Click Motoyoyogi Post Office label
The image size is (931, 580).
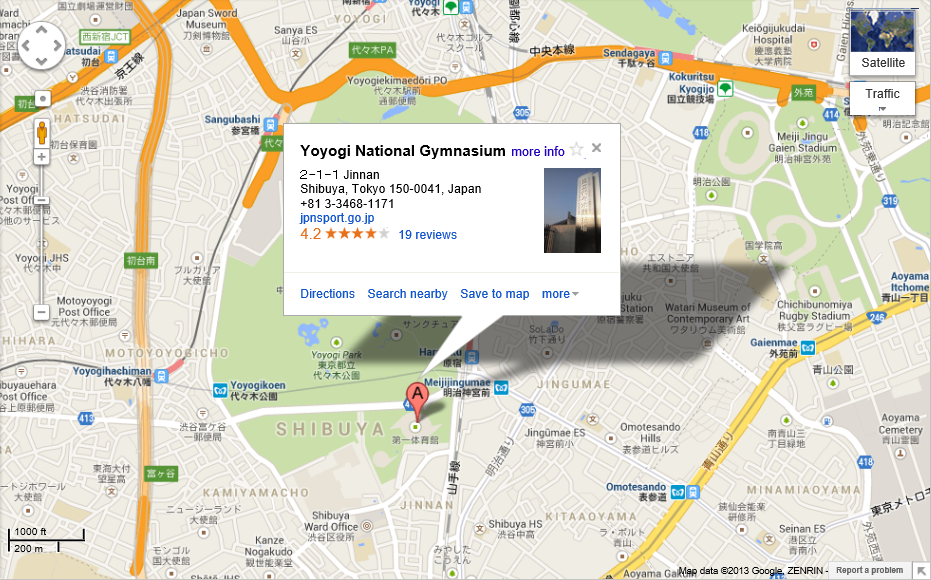coord(84,311)
